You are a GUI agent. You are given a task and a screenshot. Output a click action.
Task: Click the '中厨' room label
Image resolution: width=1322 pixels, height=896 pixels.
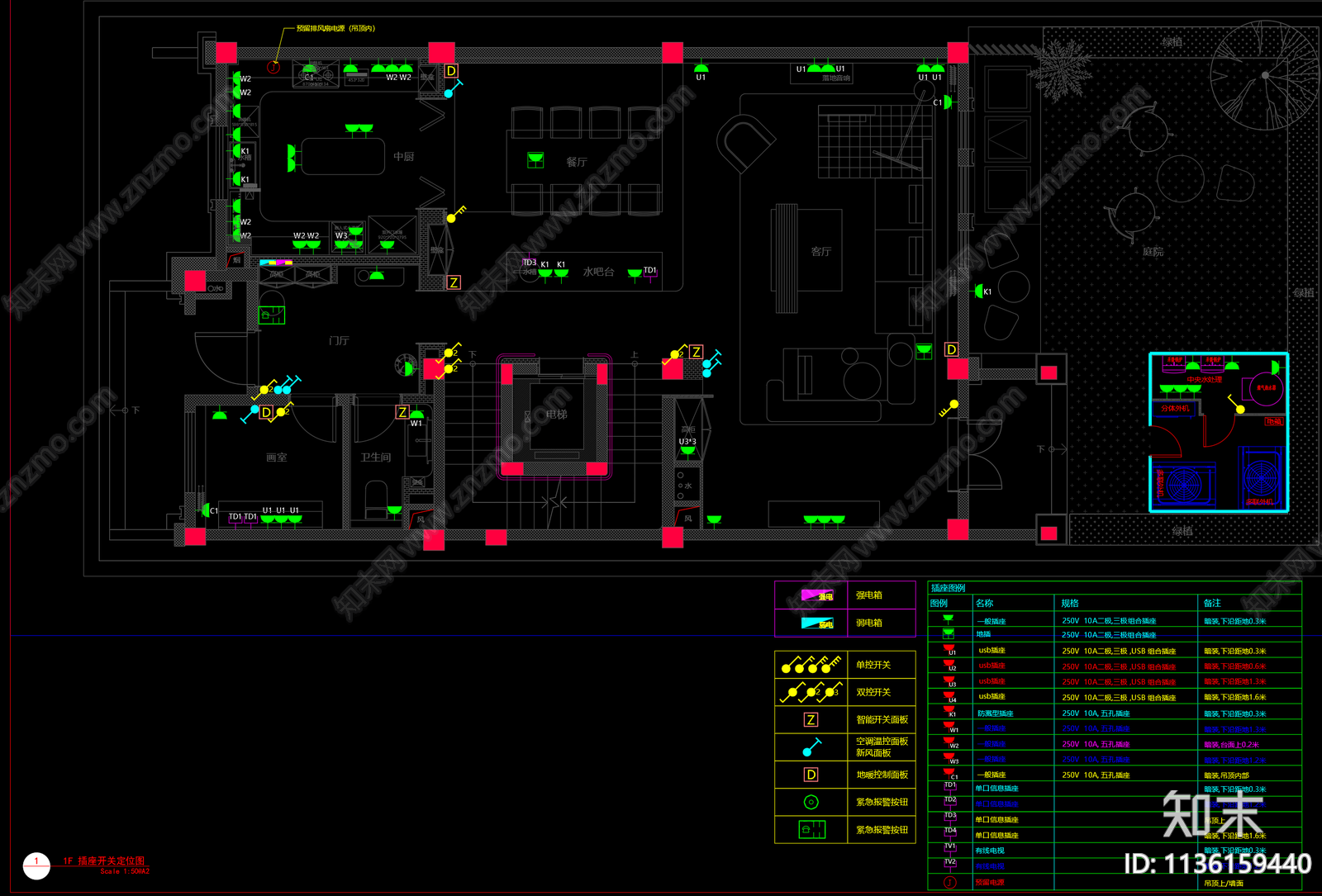pyautogui.click(x=404, y=156)
